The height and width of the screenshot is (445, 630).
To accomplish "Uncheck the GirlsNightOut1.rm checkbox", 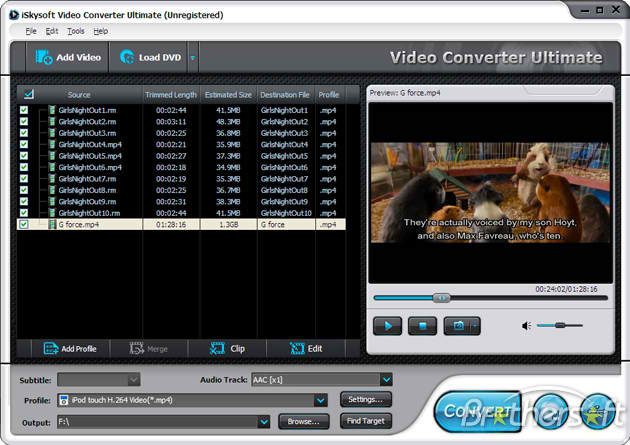I will pos(24,110).
